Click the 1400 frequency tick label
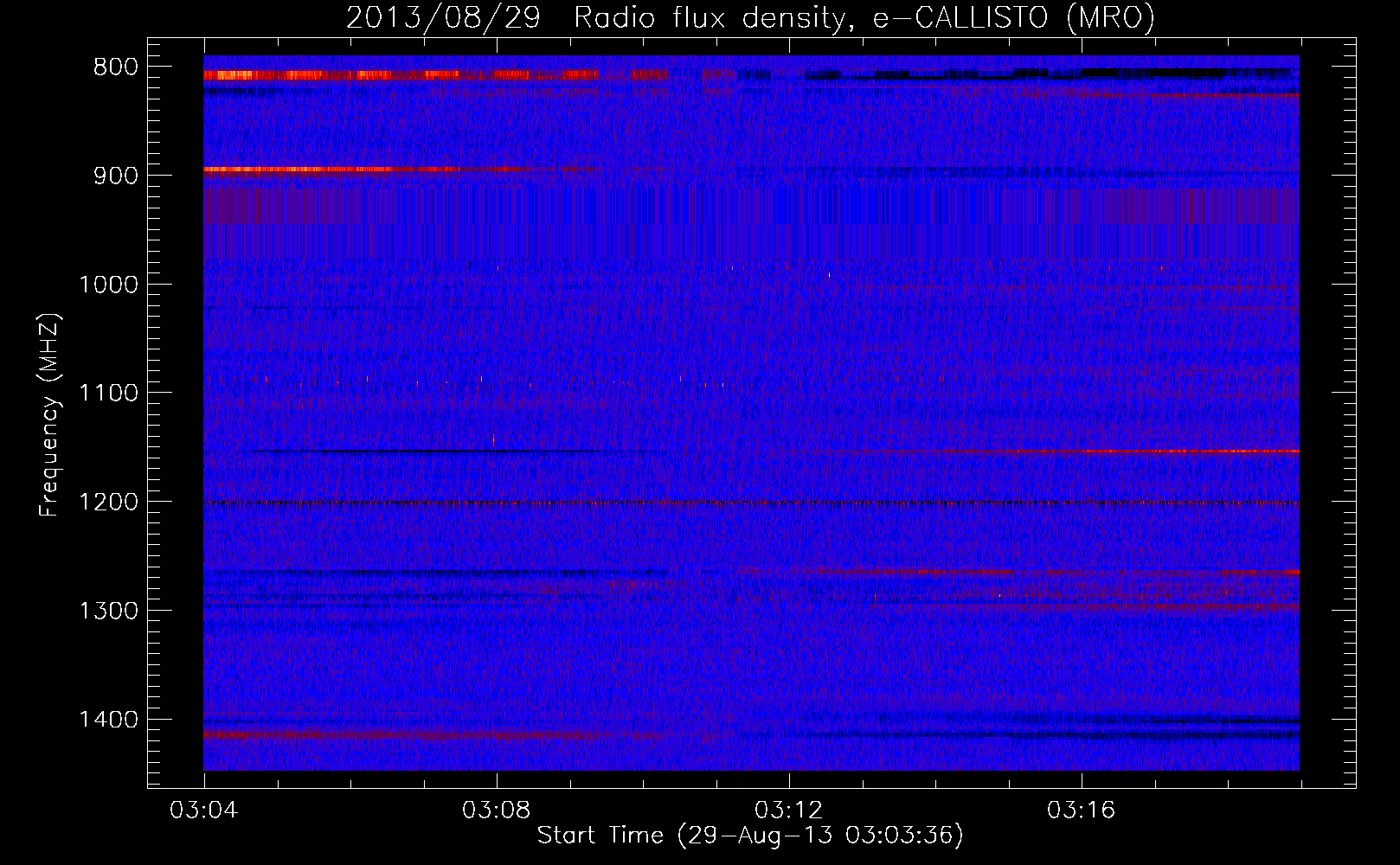Viewport: 1400px width, 865px height. click(x=108, y=720)
